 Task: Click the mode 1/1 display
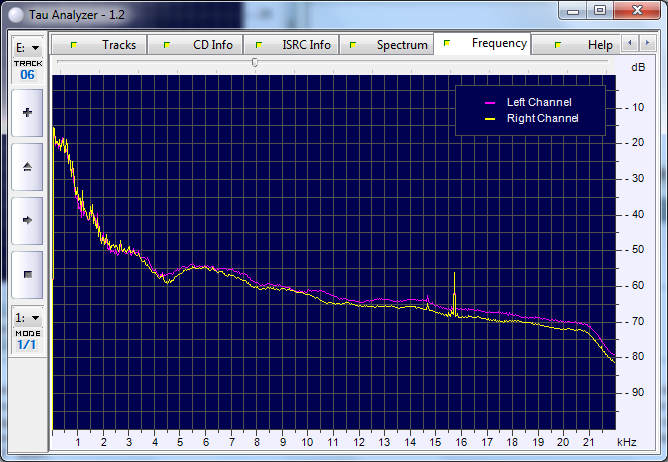click(x=27, y=344)
